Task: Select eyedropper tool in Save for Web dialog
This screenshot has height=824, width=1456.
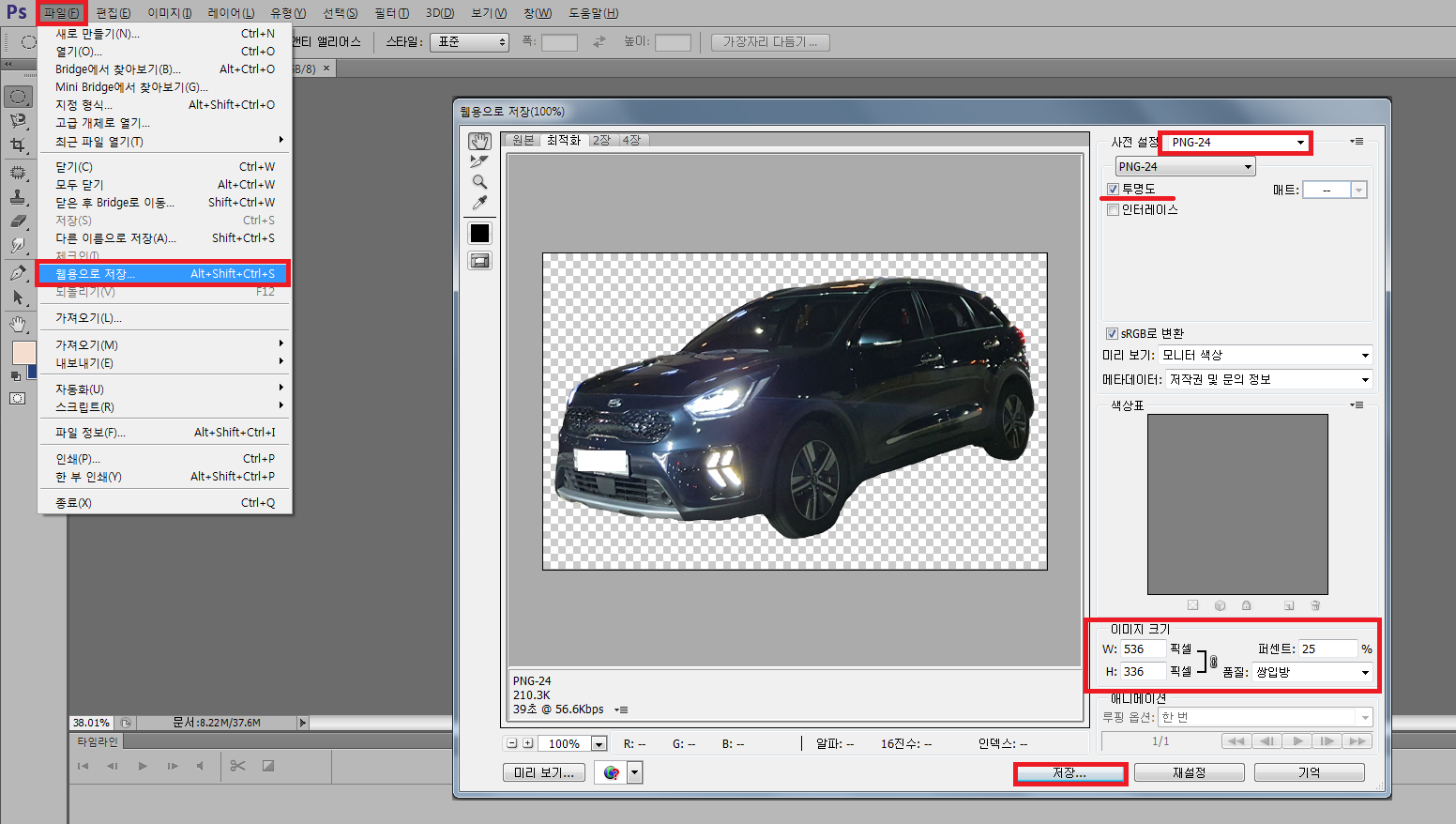Action: pyautogui.click(x=479, y=203)
